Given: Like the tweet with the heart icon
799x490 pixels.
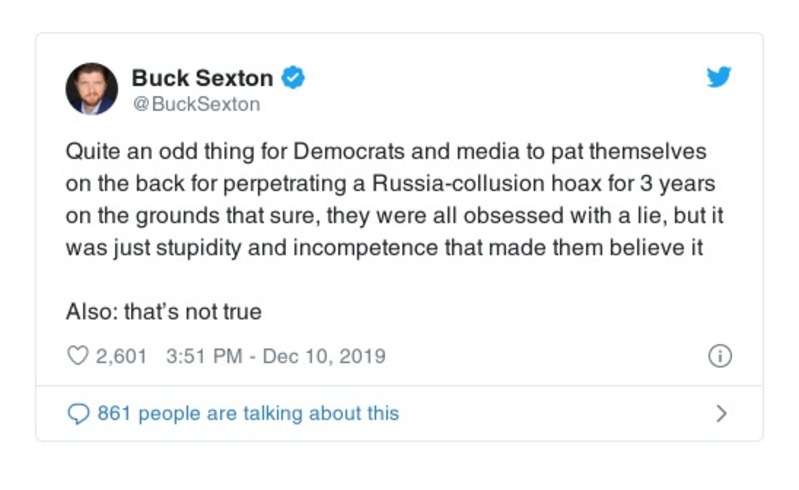Looking at the screenshot, I should [77, 356].
